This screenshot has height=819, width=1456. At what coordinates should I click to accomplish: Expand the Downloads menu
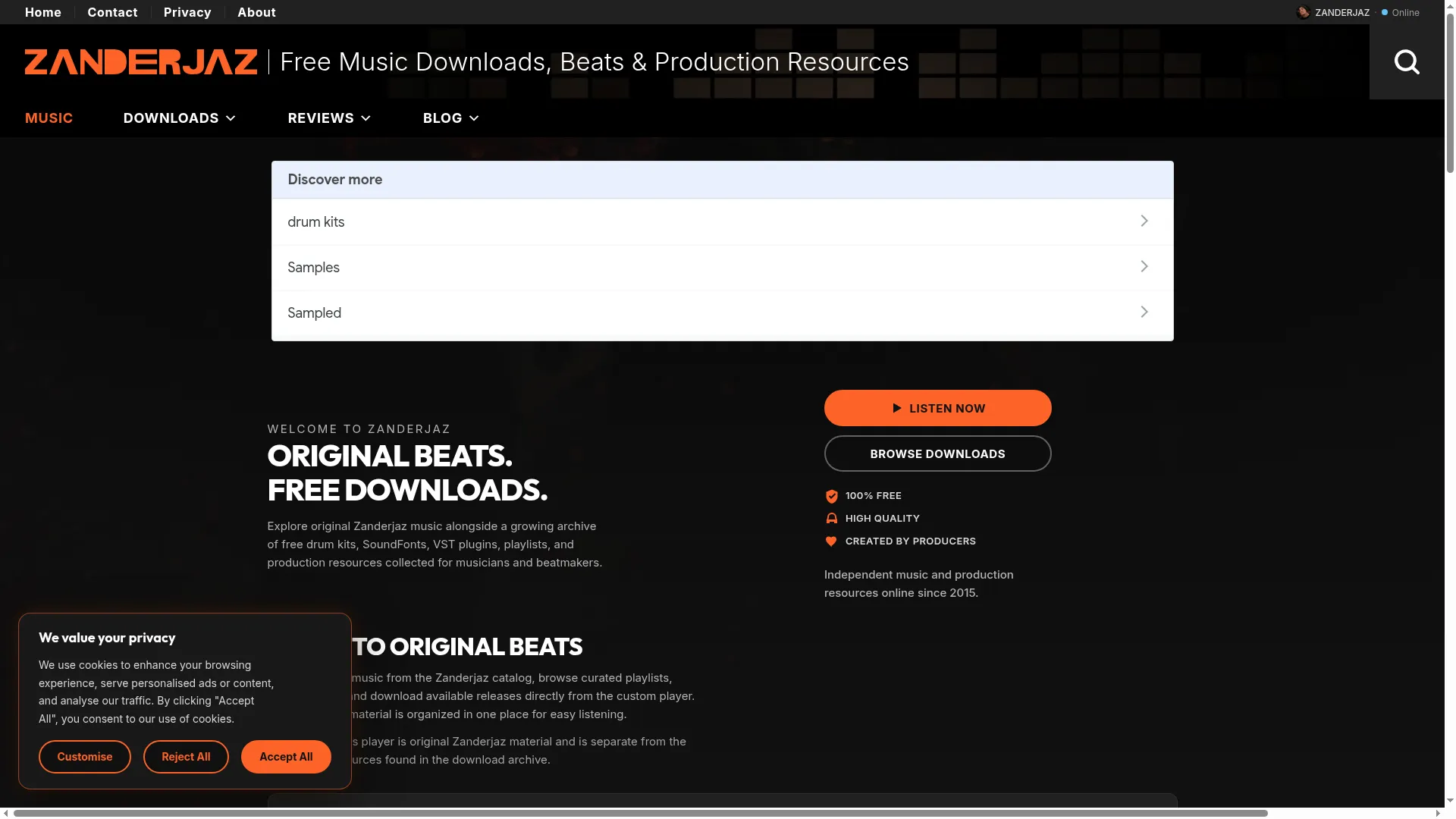tap(180, 118)
